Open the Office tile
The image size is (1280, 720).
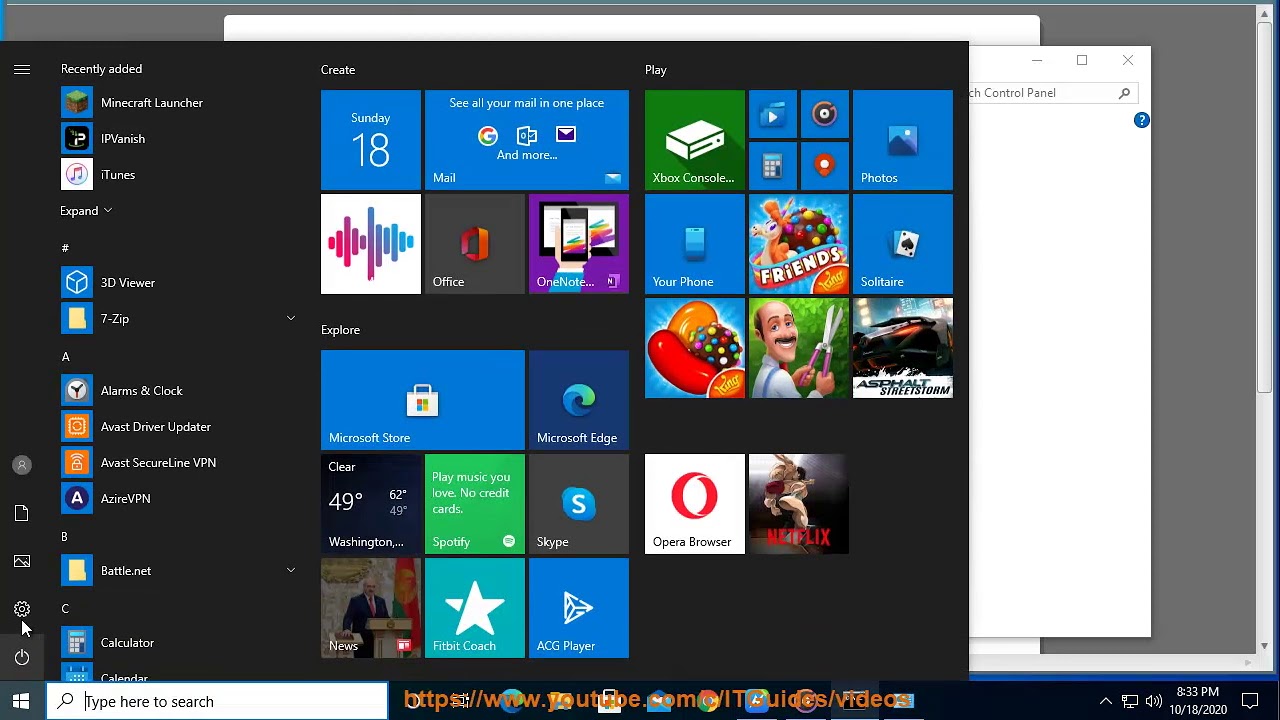tap(475, 244)
